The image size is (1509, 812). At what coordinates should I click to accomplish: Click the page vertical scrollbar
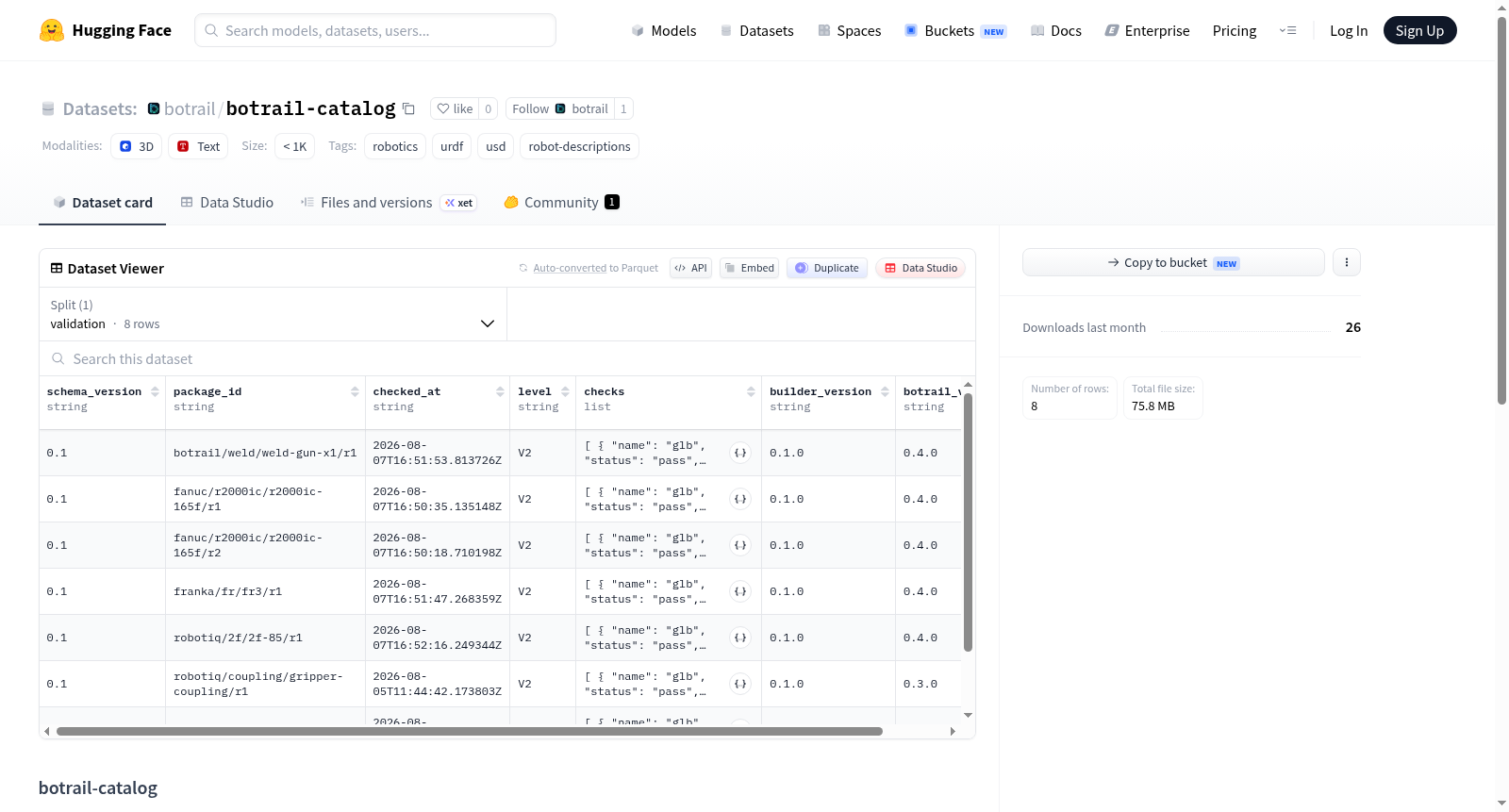click(1502, 211)
